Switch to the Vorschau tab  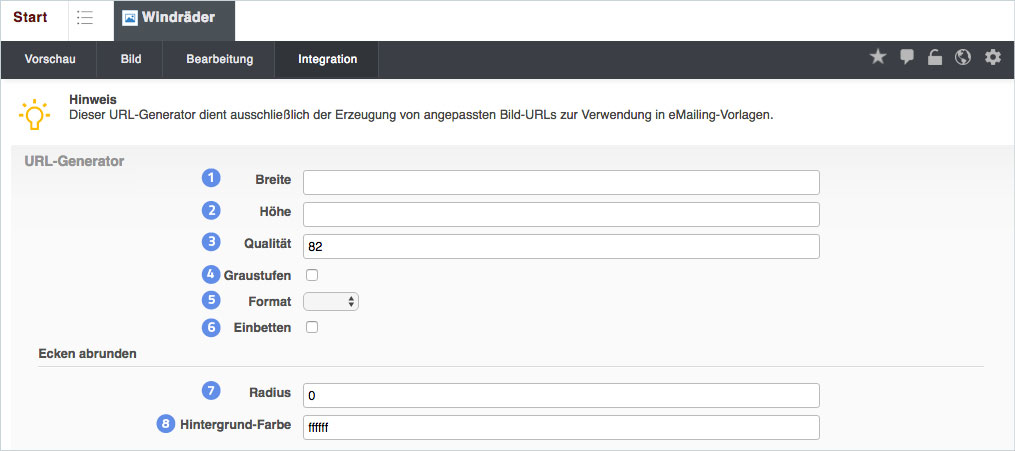(x=50, y=59)
